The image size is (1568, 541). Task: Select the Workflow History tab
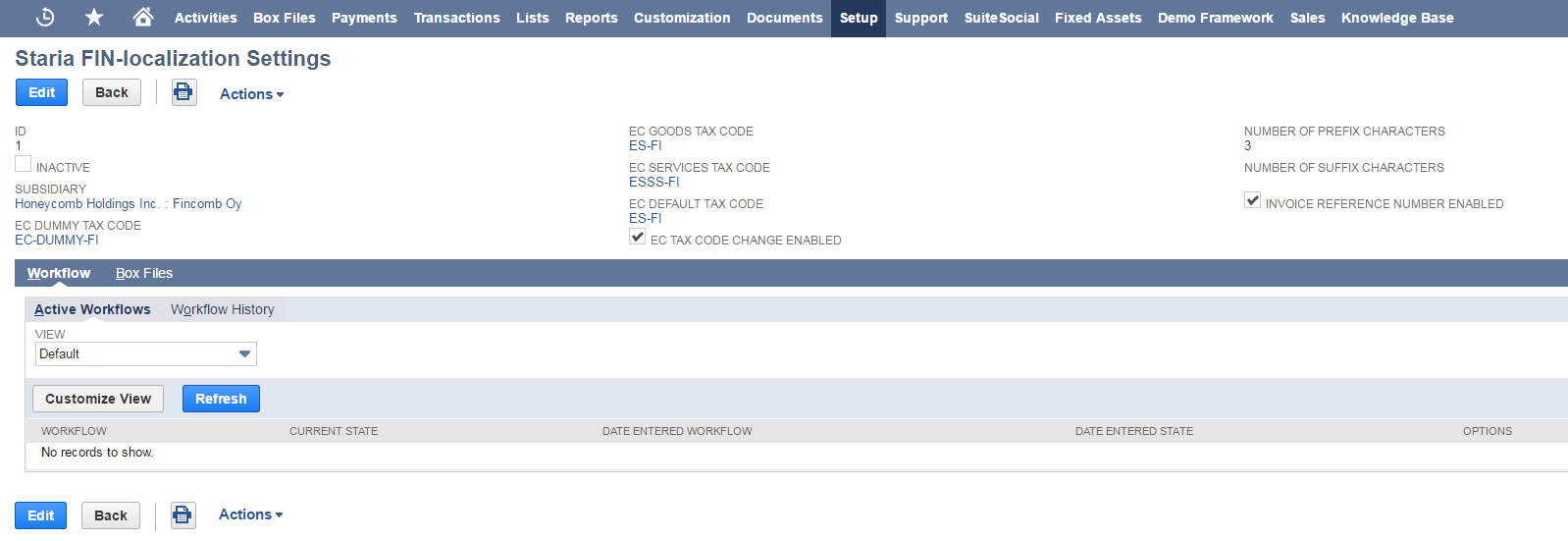point(223,309)
